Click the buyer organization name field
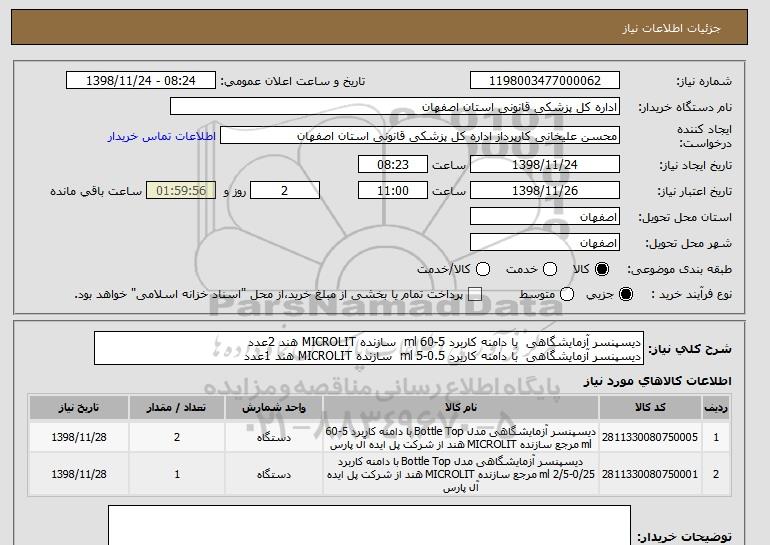Screen dimensions: 770x545 395,107
